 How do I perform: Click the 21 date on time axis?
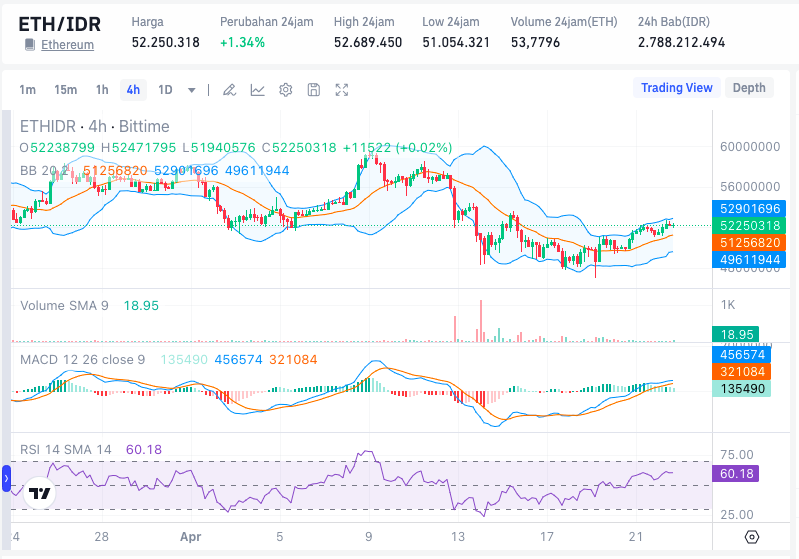(x=635, y=537)
